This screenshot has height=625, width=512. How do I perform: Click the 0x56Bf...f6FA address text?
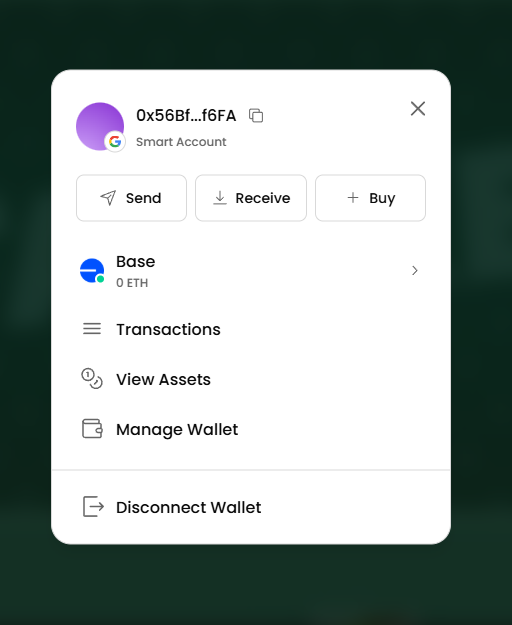[186, 116]
